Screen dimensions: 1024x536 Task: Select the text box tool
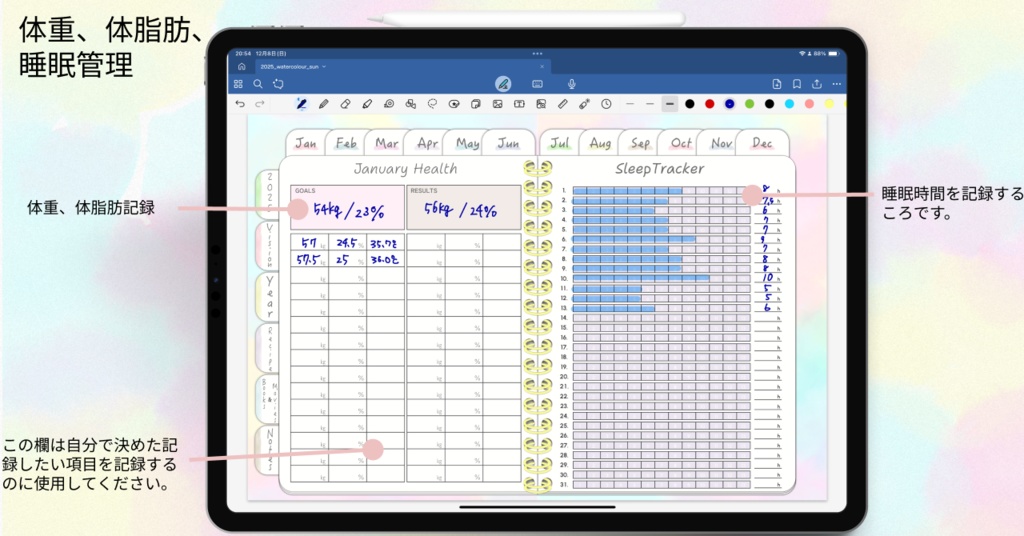[519, 104]
